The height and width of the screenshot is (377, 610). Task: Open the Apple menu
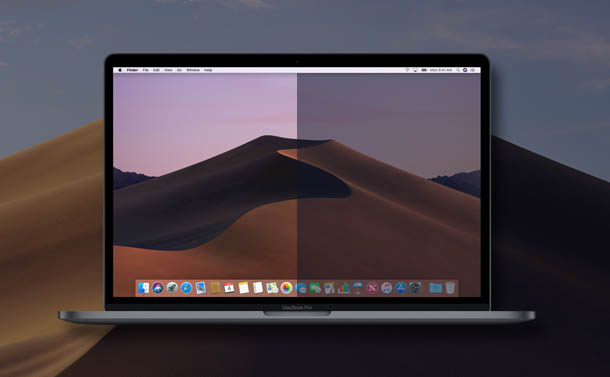pos(120,70)
